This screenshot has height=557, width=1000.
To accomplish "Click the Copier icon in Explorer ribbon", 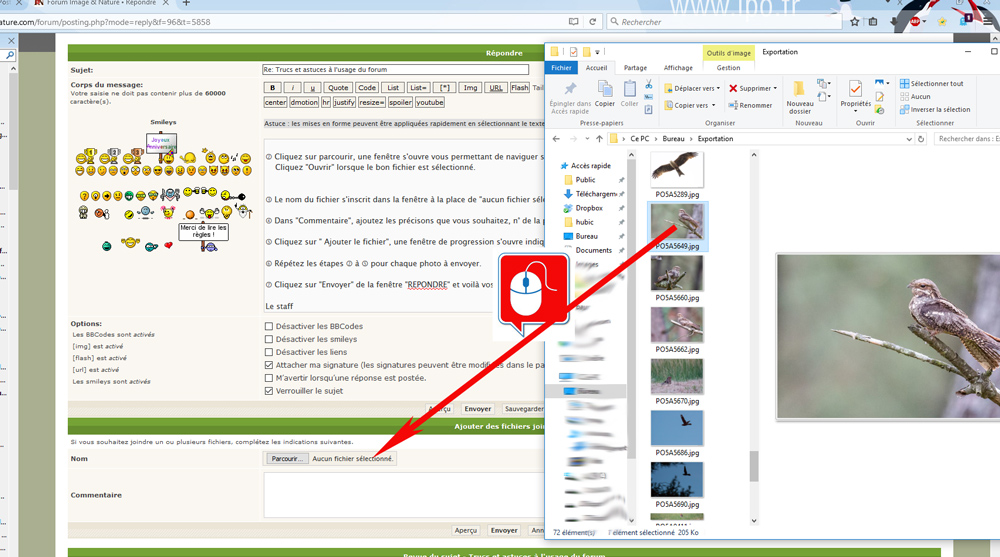I will [x=605, y=93].
